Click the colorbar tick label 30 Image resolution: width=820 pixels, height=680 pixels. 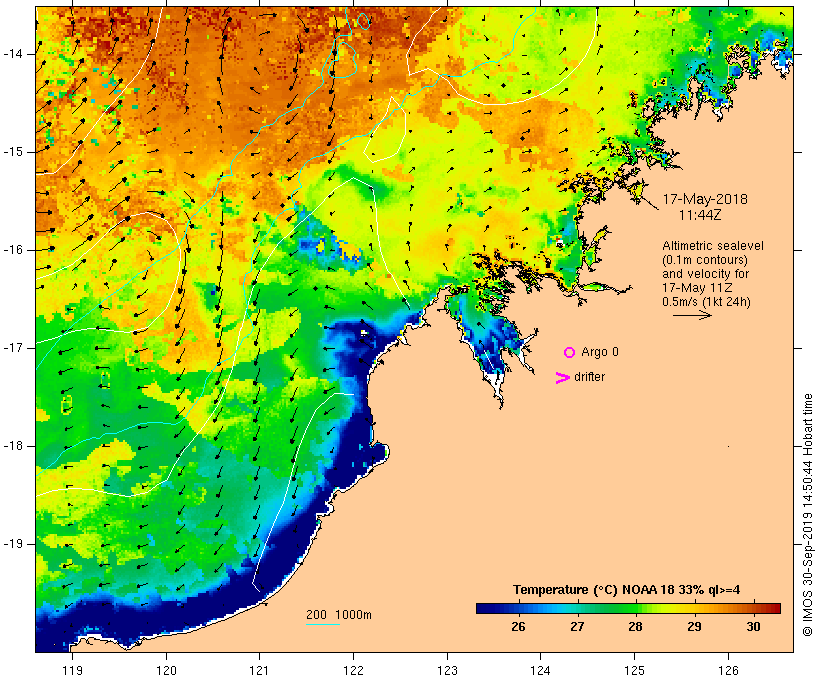(x=753, y=627)
